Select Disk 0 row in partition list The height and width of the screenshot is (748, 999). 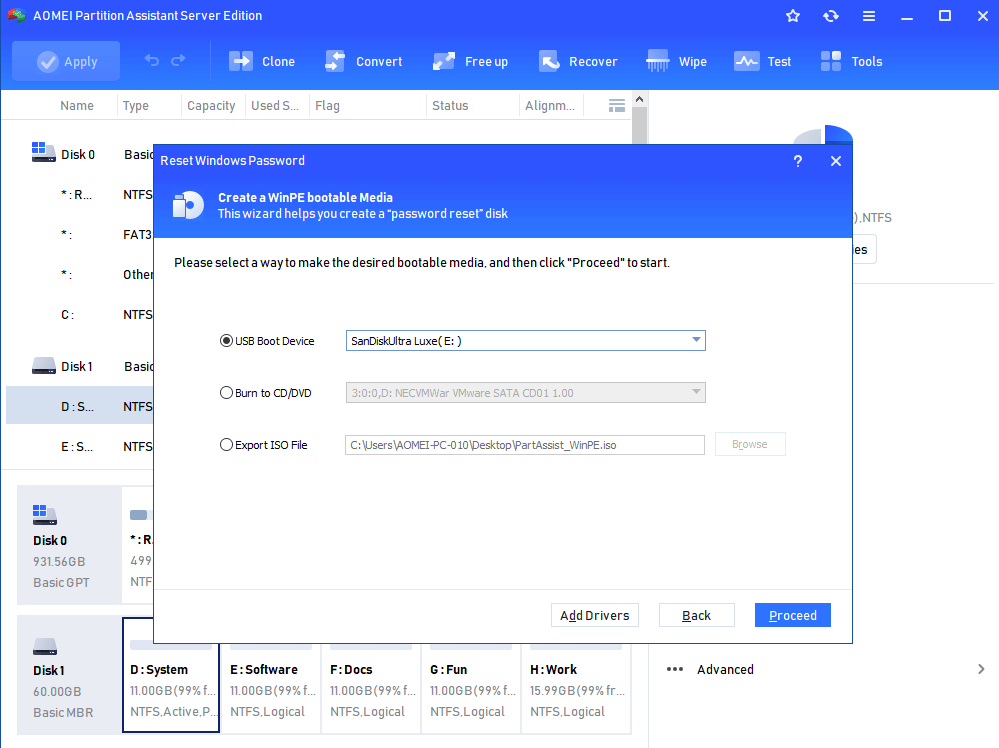point(80,154)
